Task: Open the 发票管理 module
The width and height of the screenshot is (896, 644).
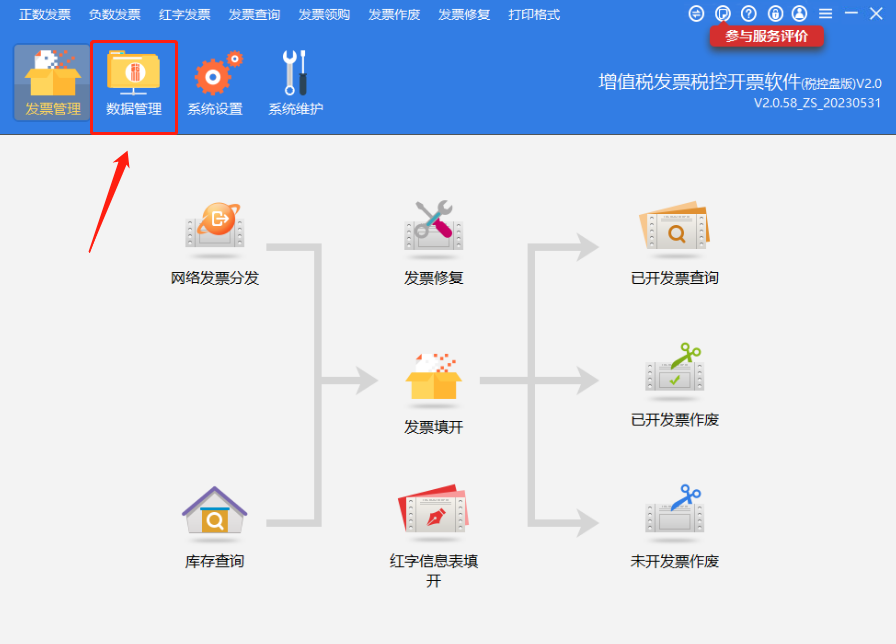Action: click(52, 83)
